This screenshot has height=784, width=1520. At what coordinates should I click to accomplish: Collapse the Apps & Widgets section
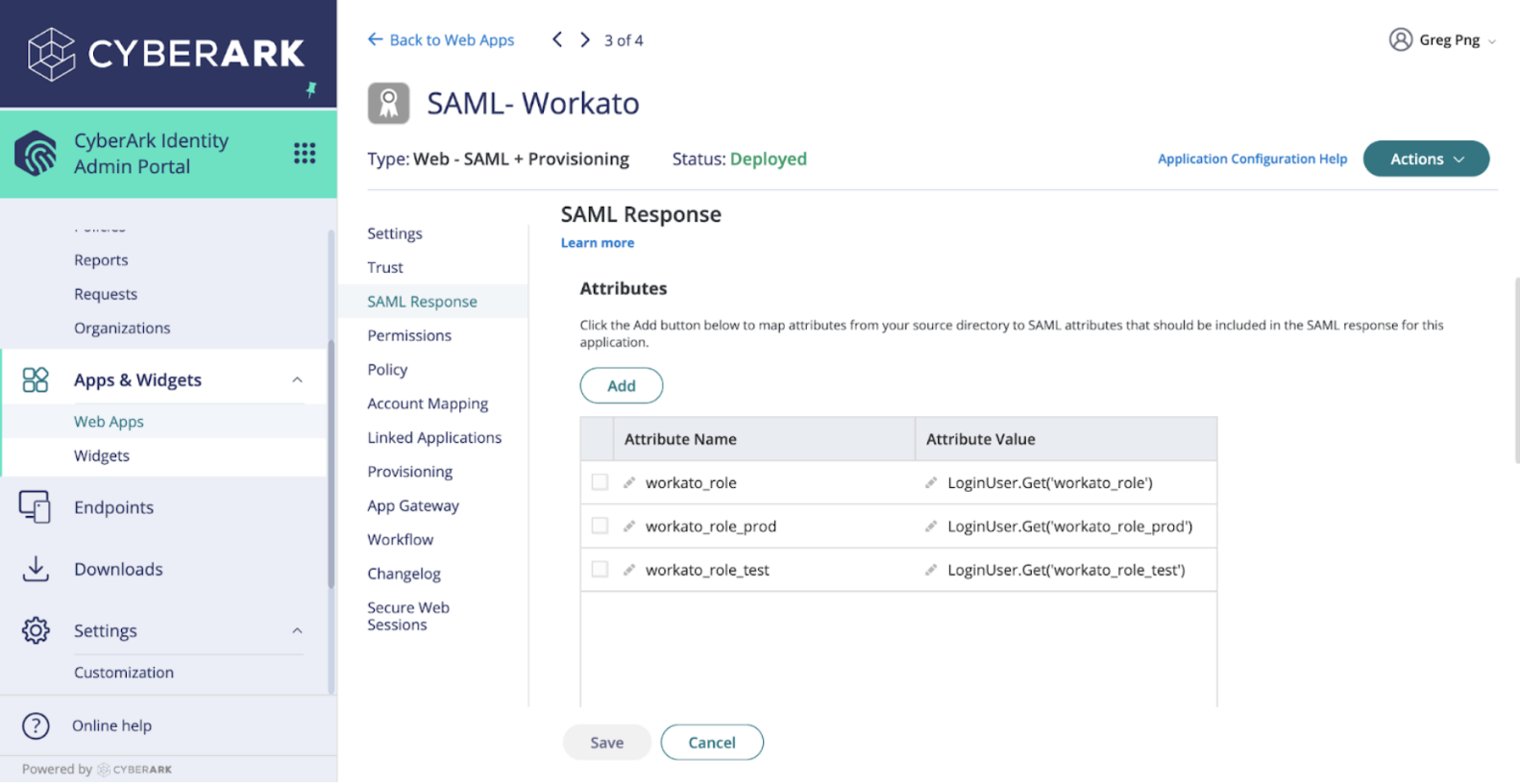point(297,380)
